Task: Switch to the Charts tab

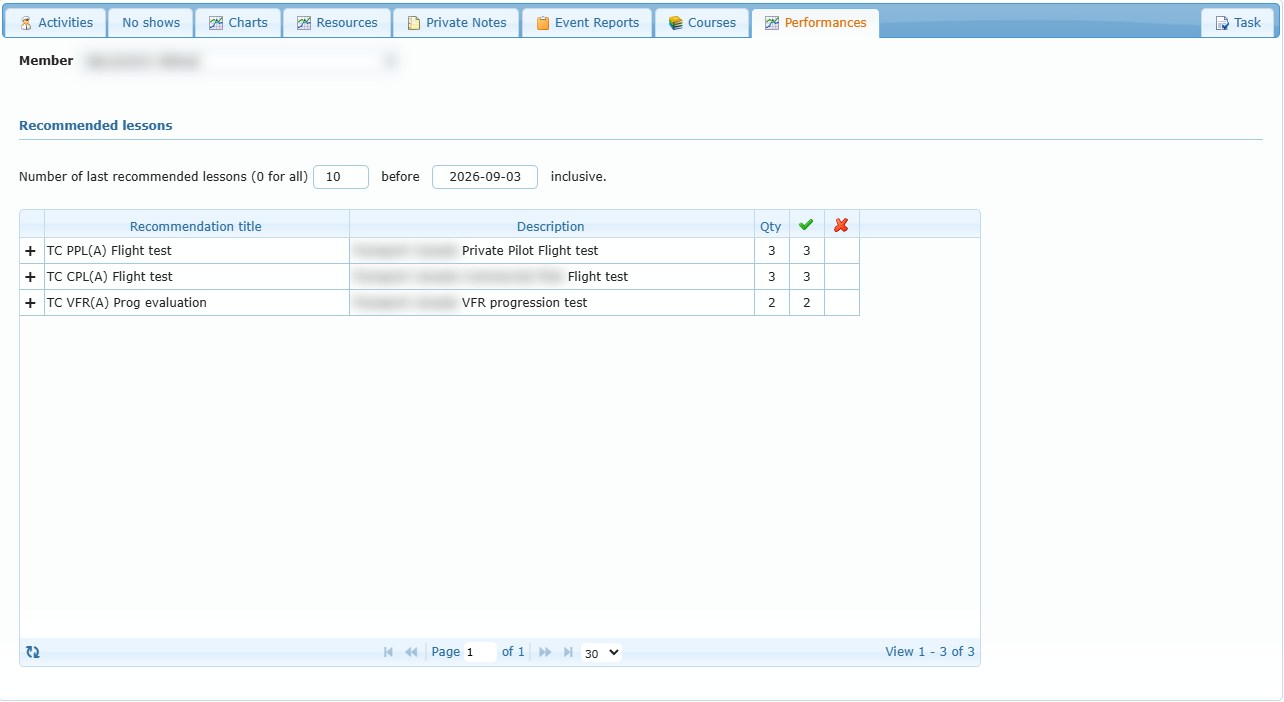Action: tap(238, 23)
